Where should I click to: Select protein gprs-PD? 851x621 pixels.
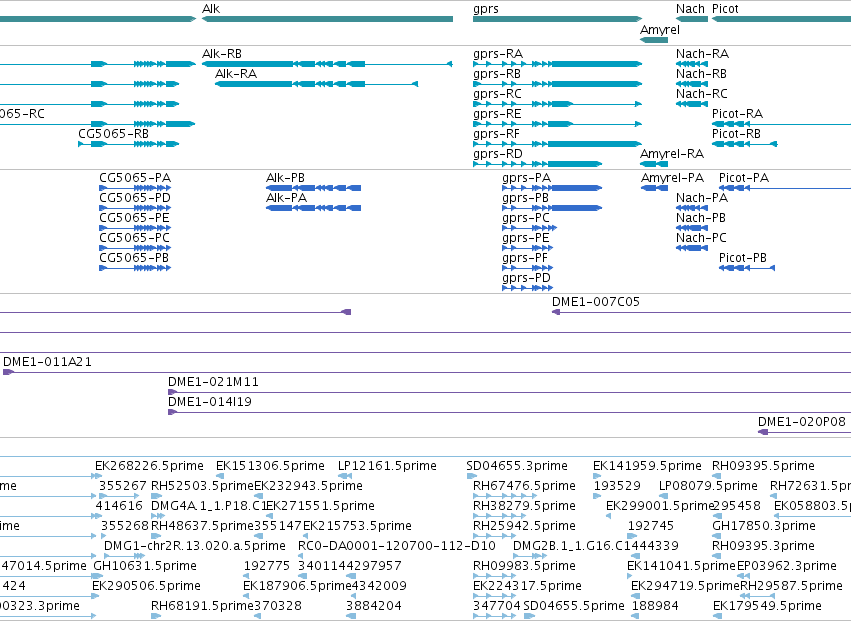click(526, 279)
